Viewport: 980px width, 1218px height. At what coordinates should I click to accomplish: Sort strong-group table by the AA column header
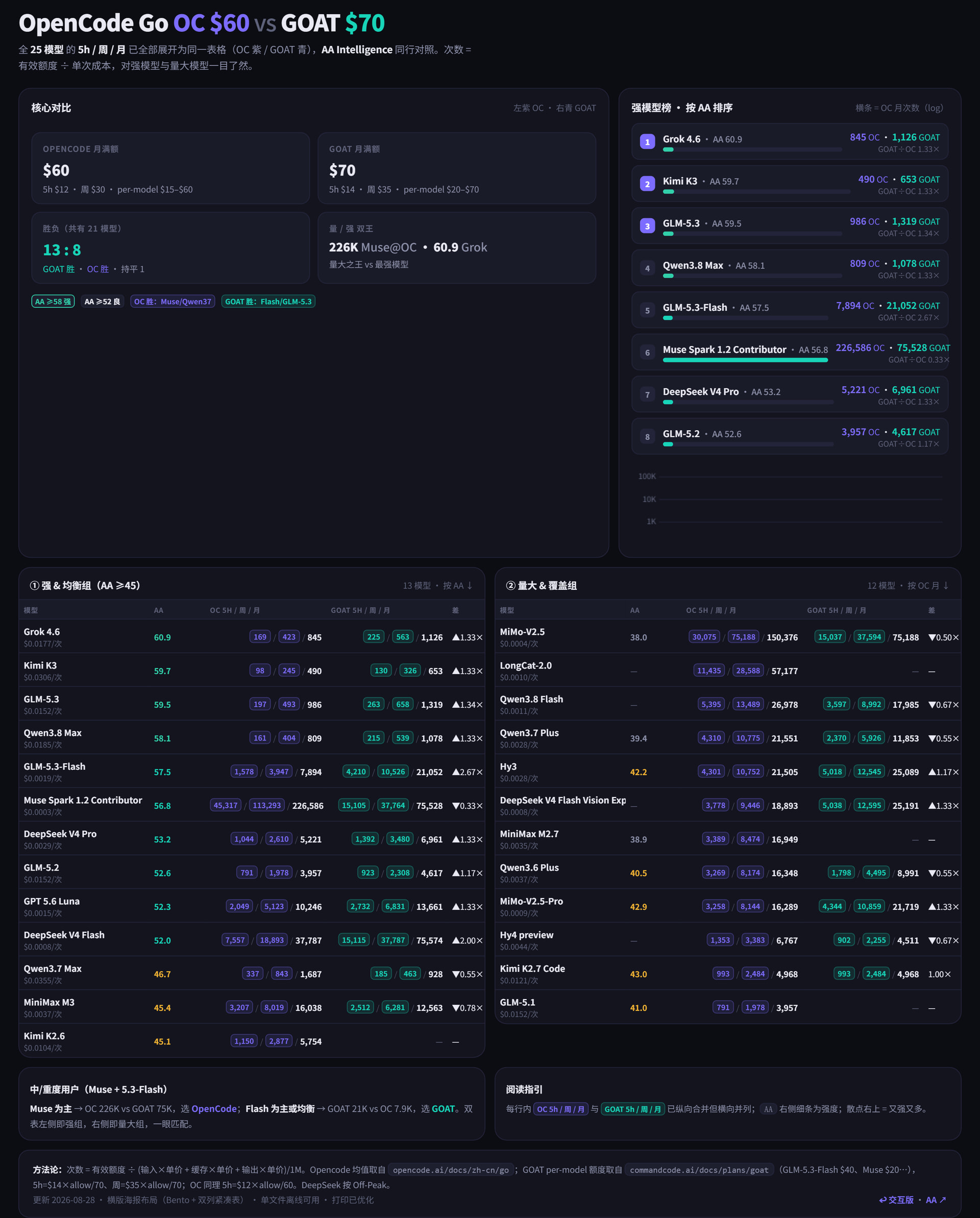(158, 610)
